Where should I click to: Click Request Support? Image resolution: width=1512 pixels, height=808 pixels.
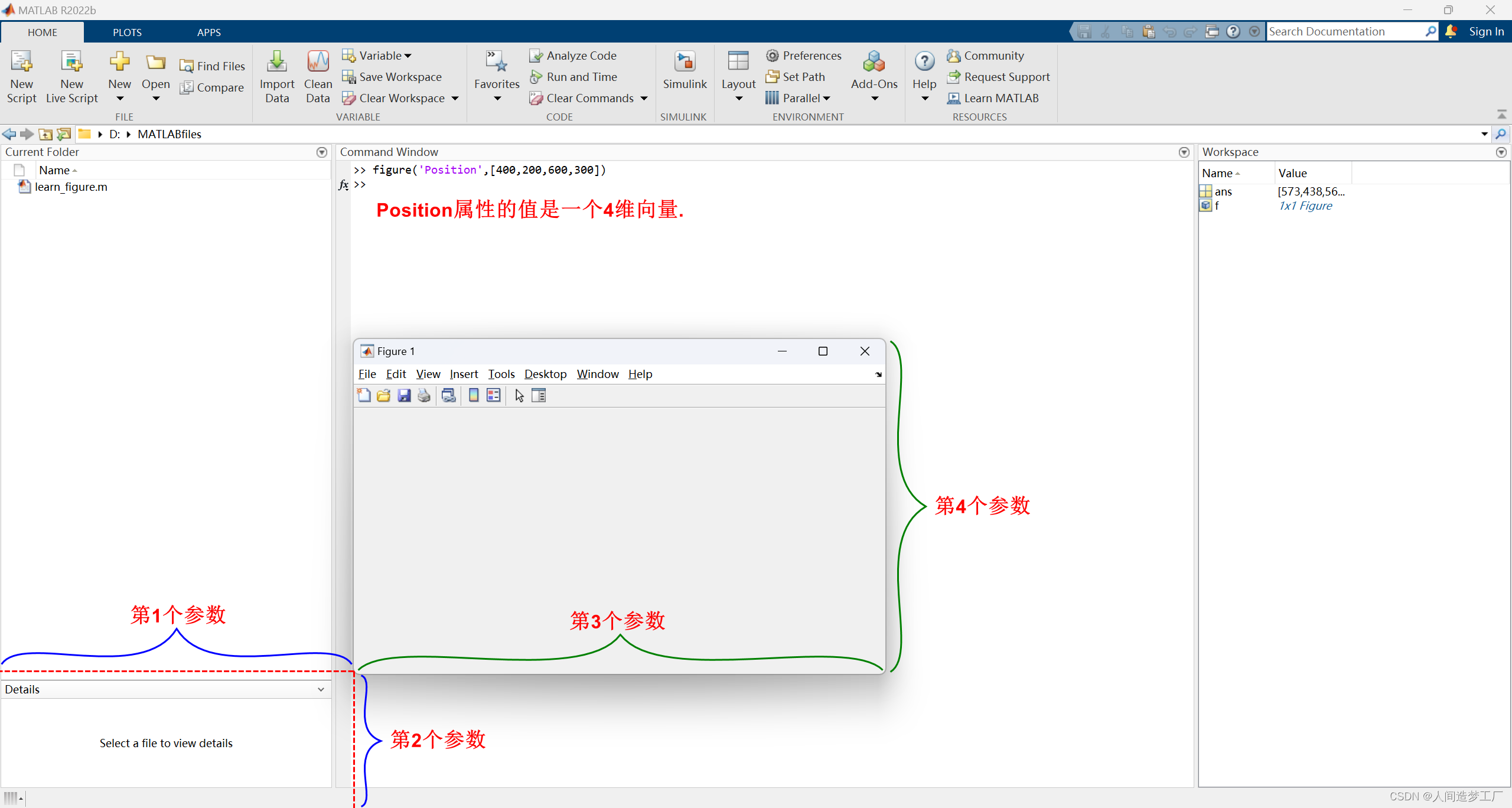[x=999, y=77]
